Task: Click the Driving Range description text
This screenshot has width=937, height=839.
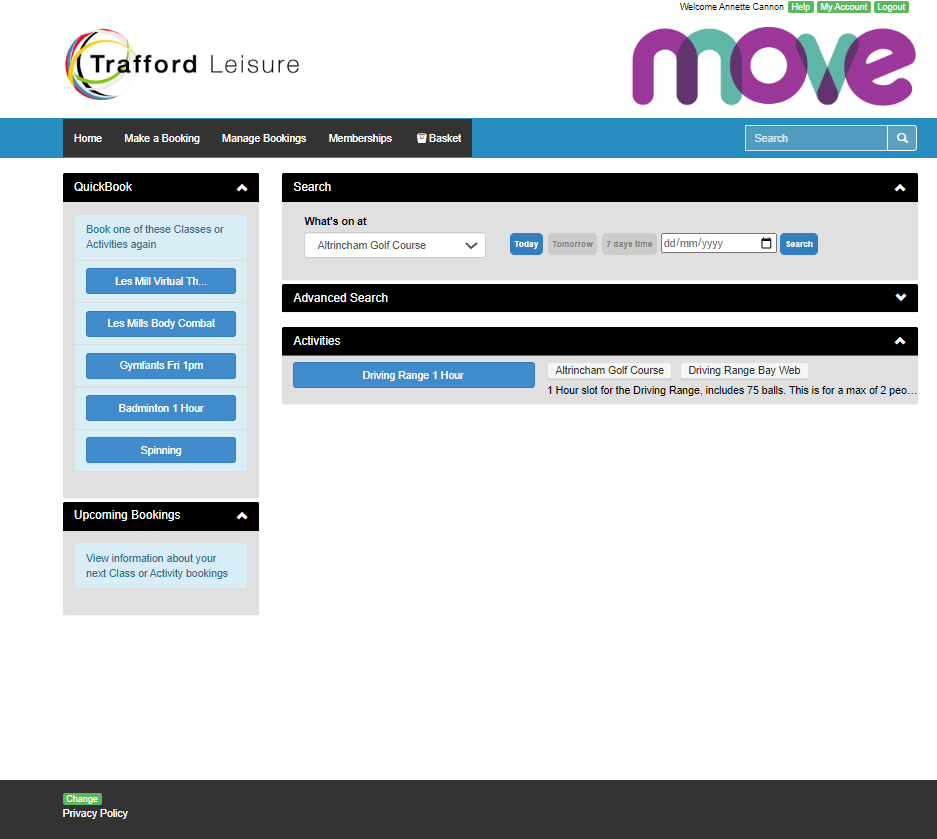Action: 732,390
